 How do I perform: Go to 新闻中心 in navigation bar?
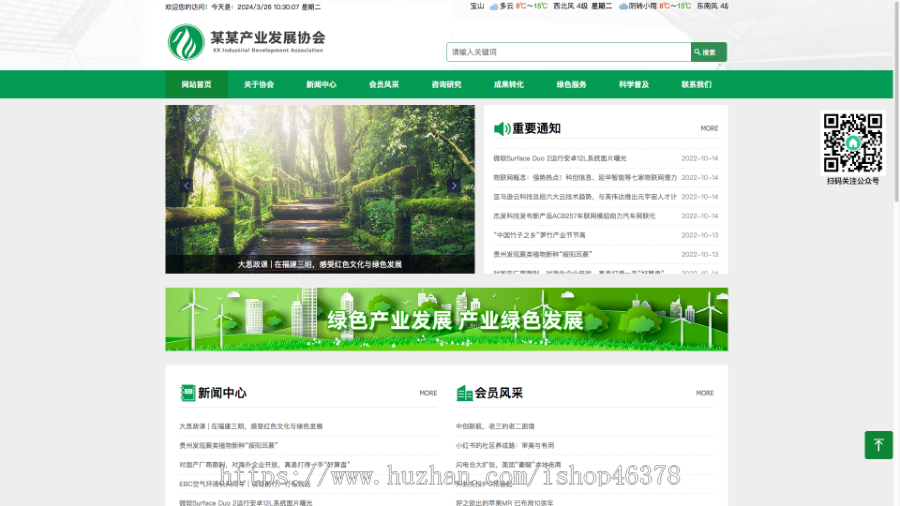pos(321,84)
